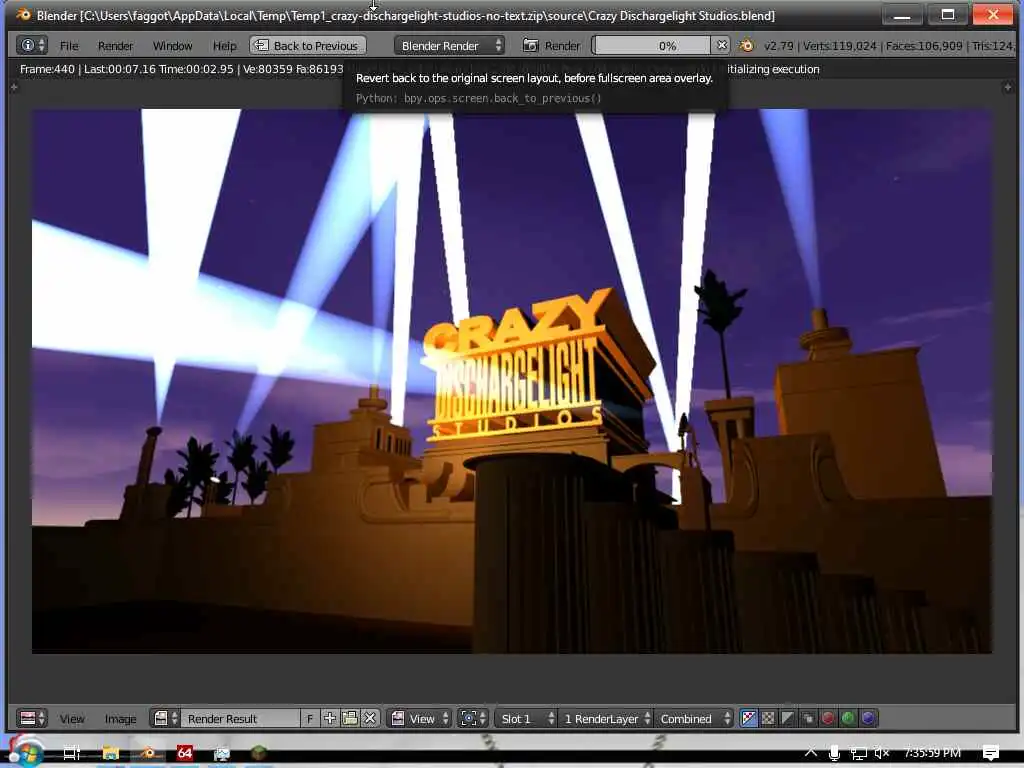Open the 1 RenderLayer dropdown

pos(606,718)
